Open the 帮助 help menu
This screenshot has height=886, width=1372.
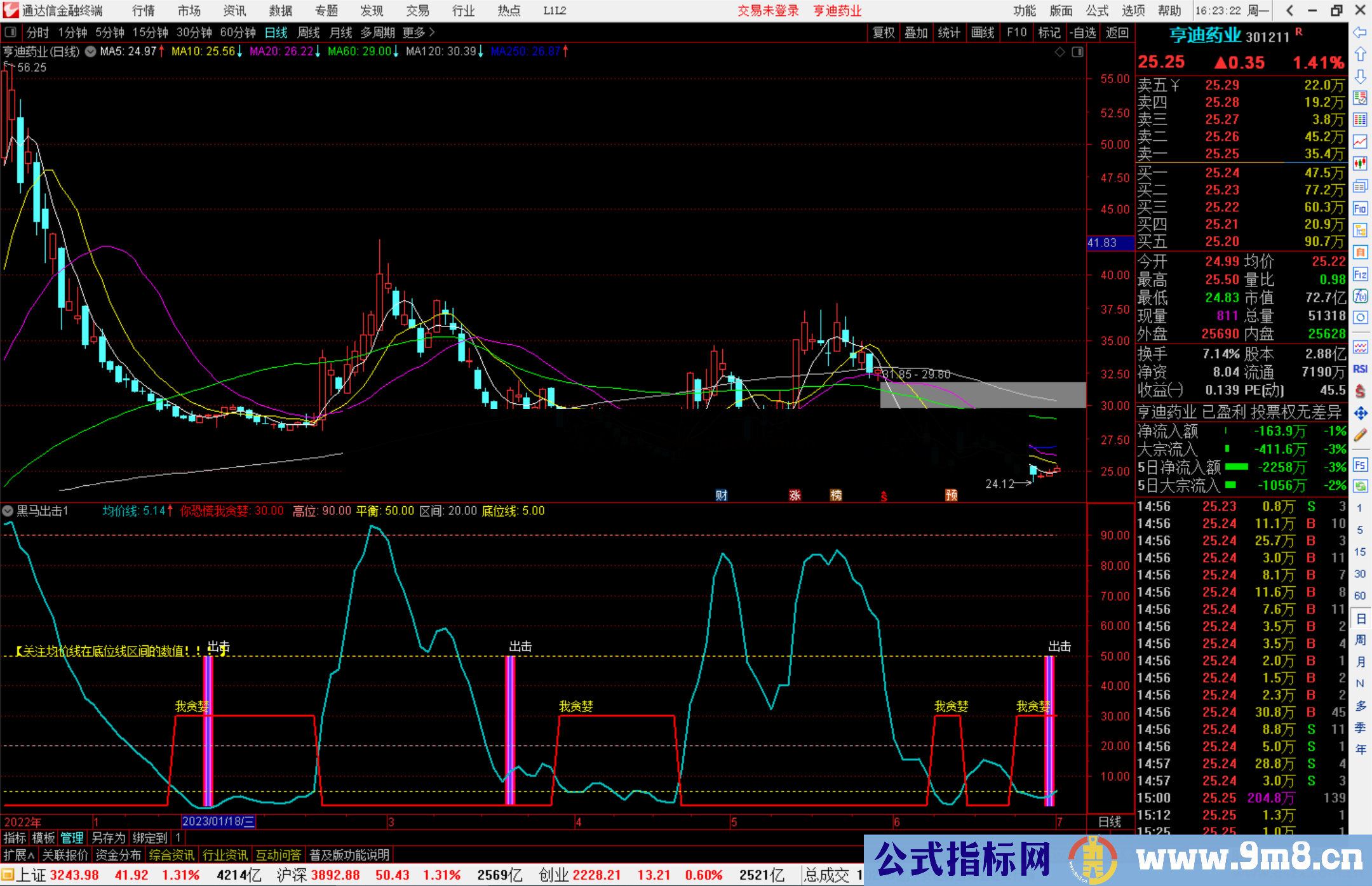pos(1169,11)
